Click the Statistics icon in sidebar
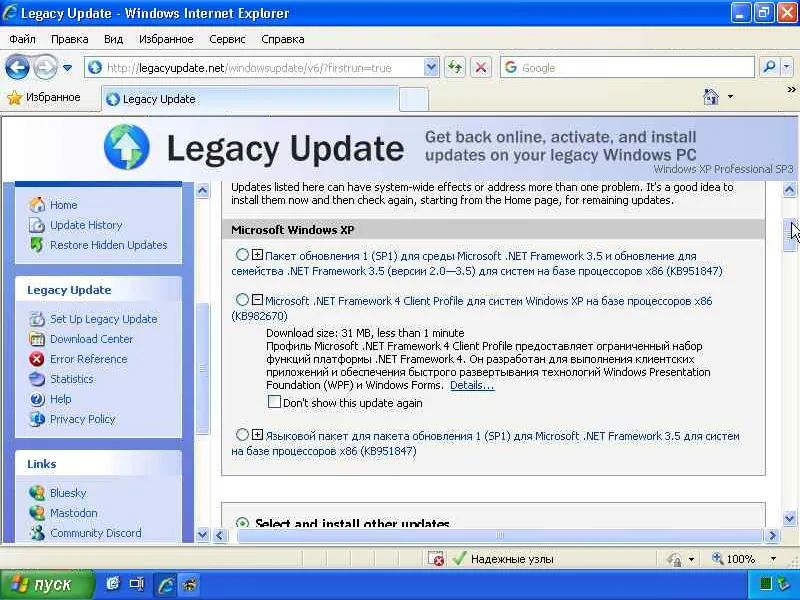 coord(37,379)
